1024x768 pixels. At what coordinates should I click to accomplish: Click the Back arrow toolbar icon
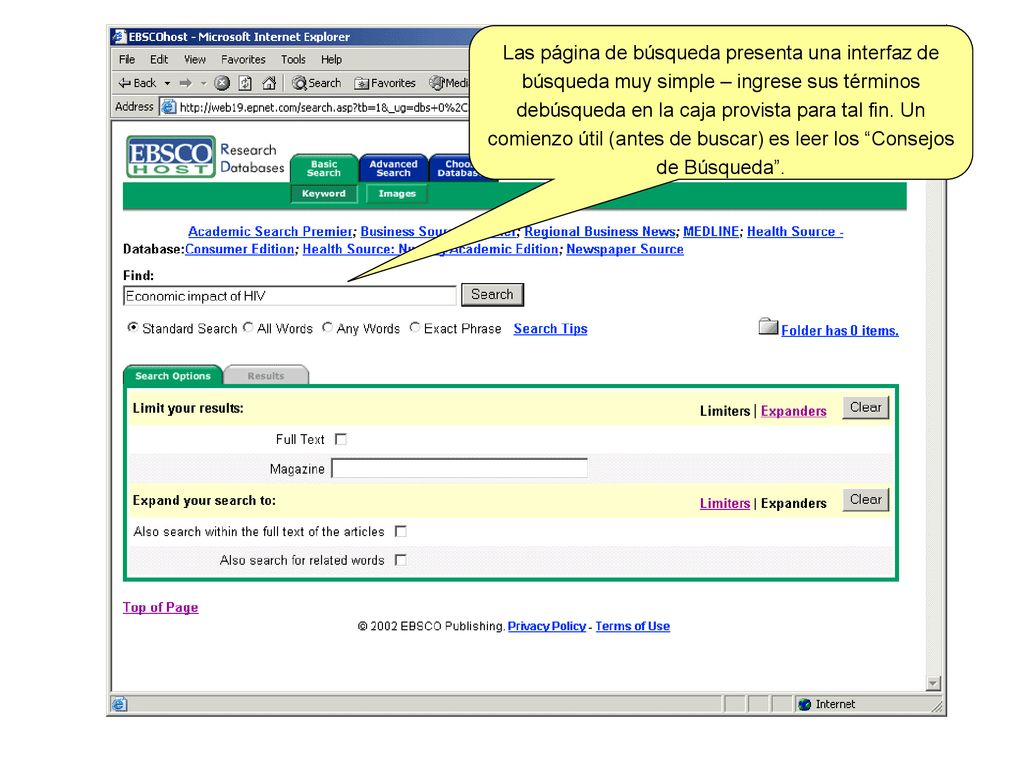click(125, 84)
